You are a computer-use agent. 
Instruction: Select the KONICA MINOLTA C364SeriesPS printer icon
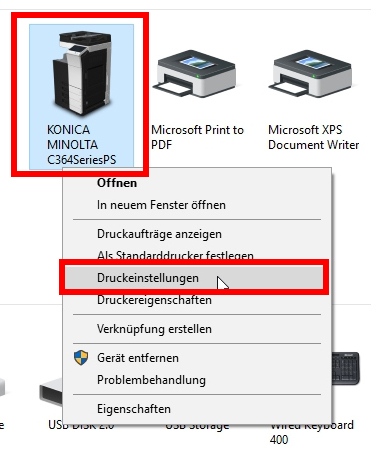pyautogui.click(x=82, y=73)
